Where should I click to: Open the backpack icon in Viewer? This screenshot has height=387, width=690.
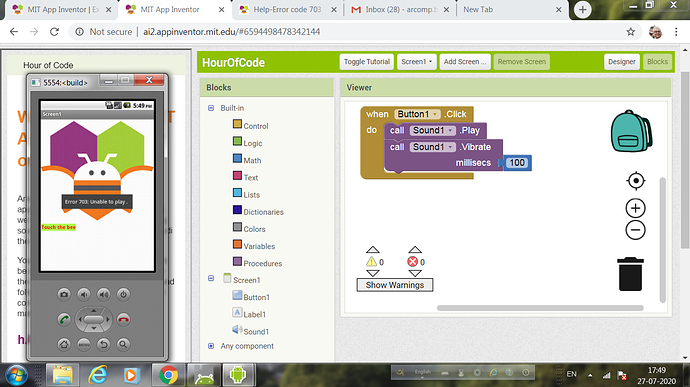coord(631,131)
